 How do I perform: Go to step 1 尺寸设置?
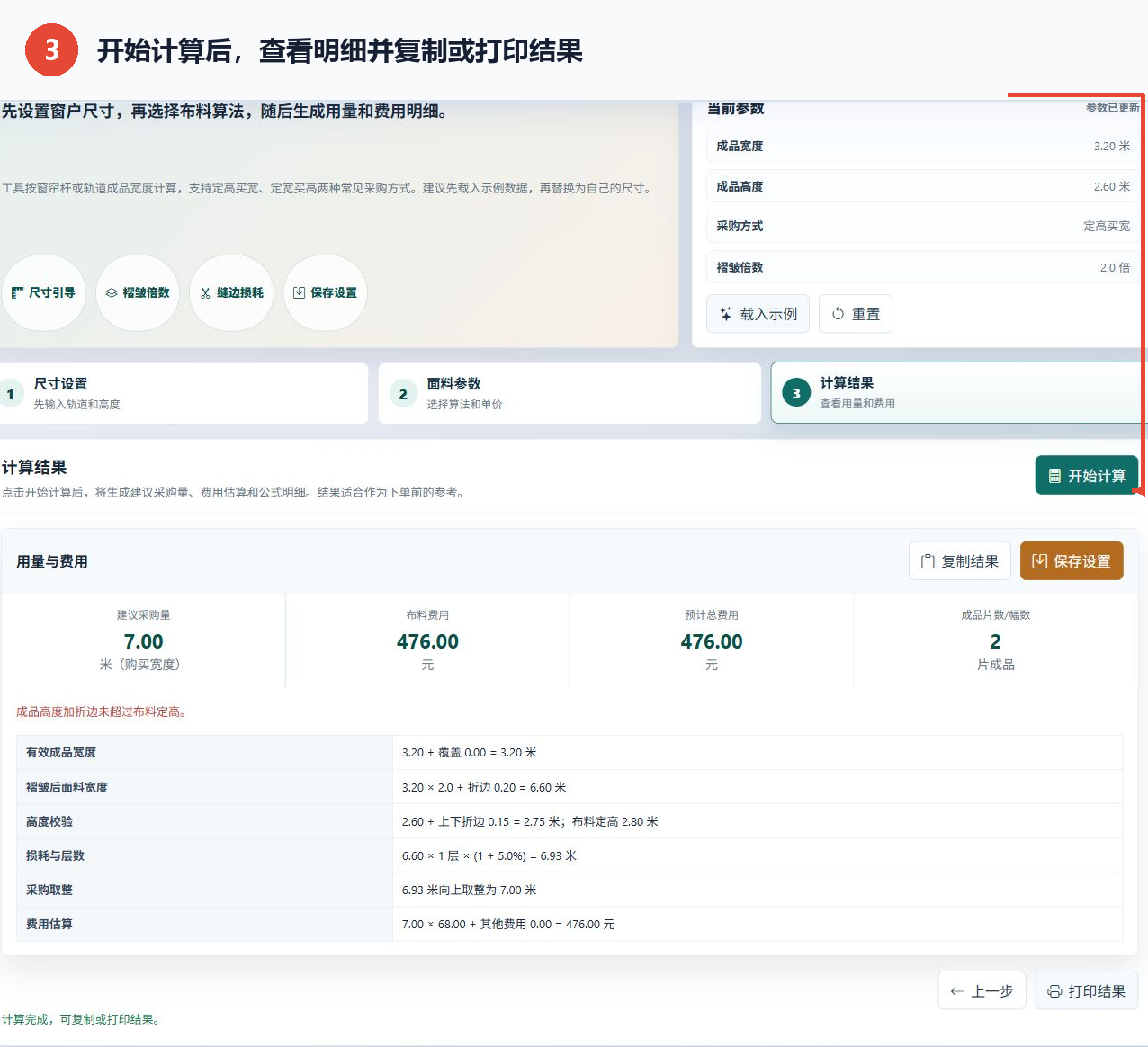183,393
